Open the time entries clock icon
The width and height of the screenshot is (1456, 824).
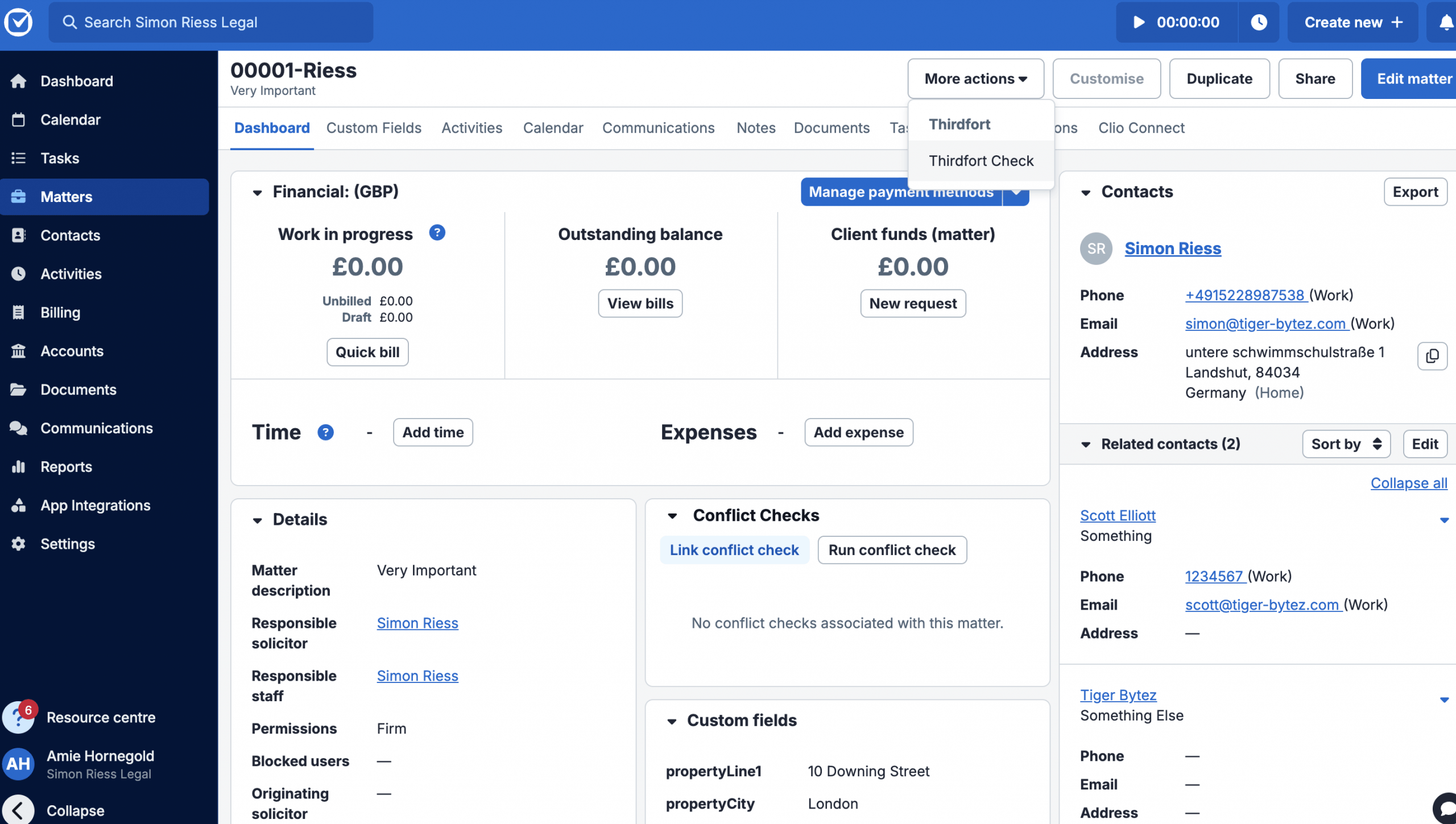1259,22
